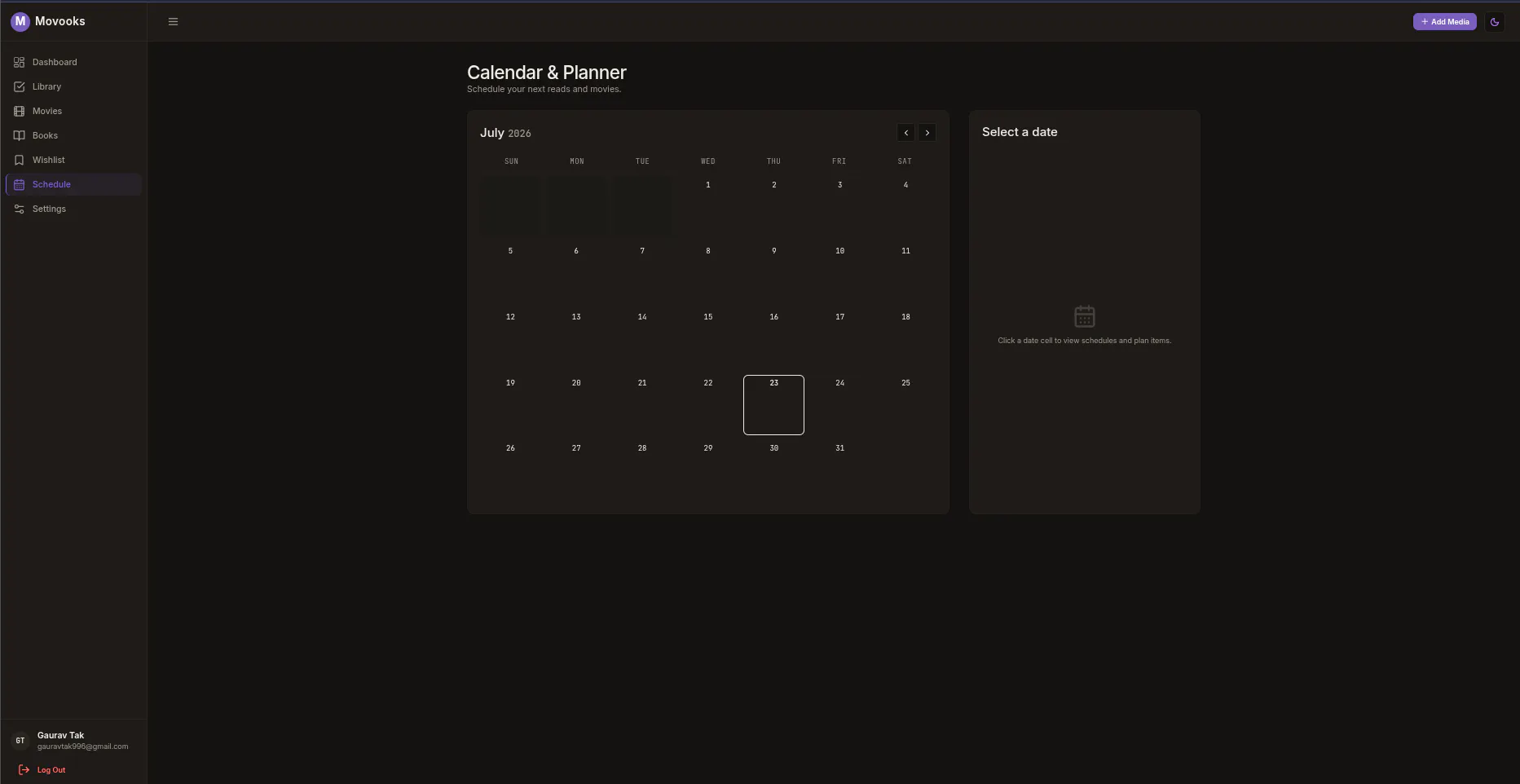This screenshot has height=784, width=1520.
Task: Click the Books open-book icon
Action: (x=20, y=135)
